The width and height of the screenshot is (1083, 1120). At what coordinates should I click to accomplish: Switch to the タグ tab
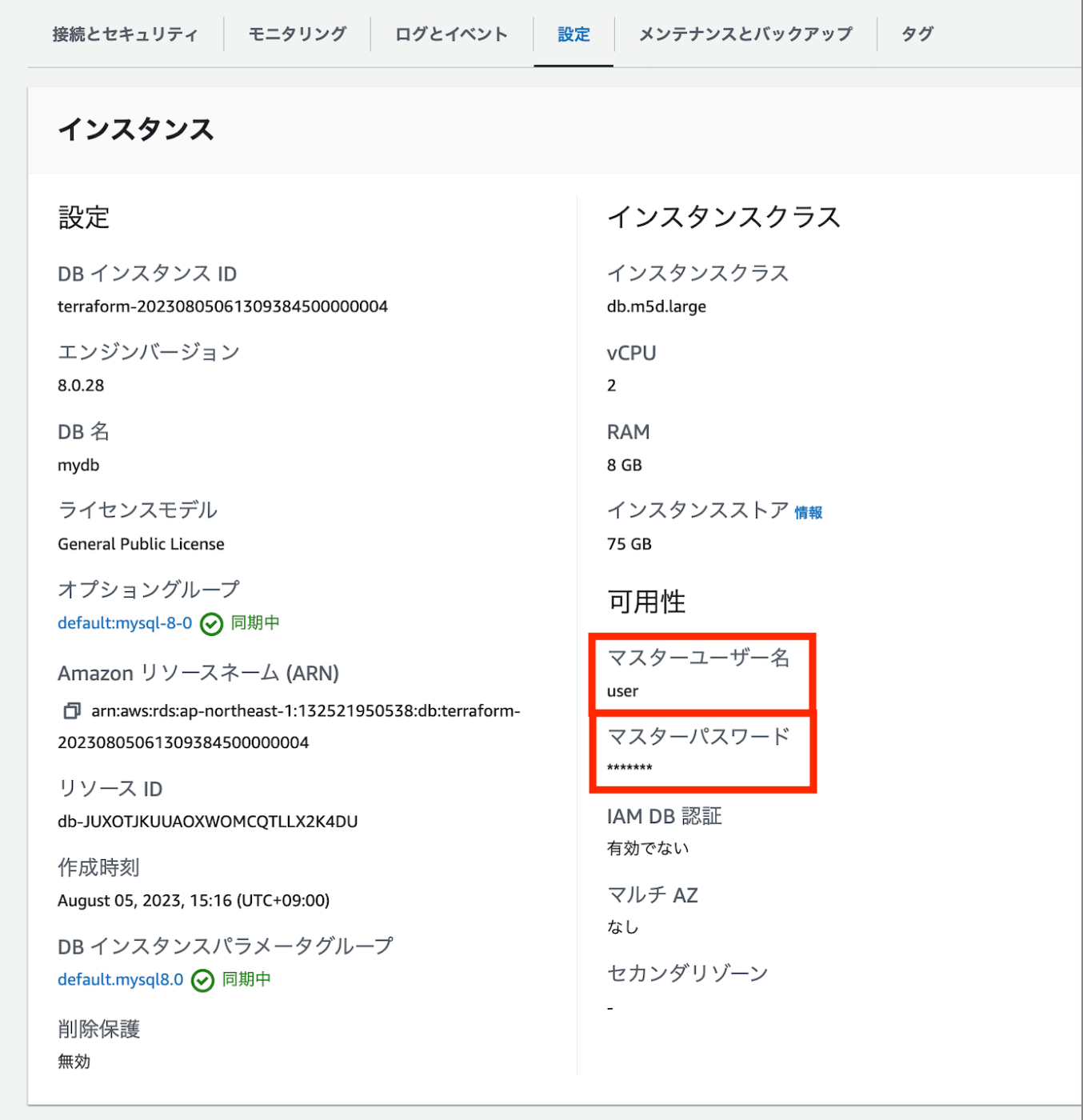pyautogui.click(x=917, y=34)
